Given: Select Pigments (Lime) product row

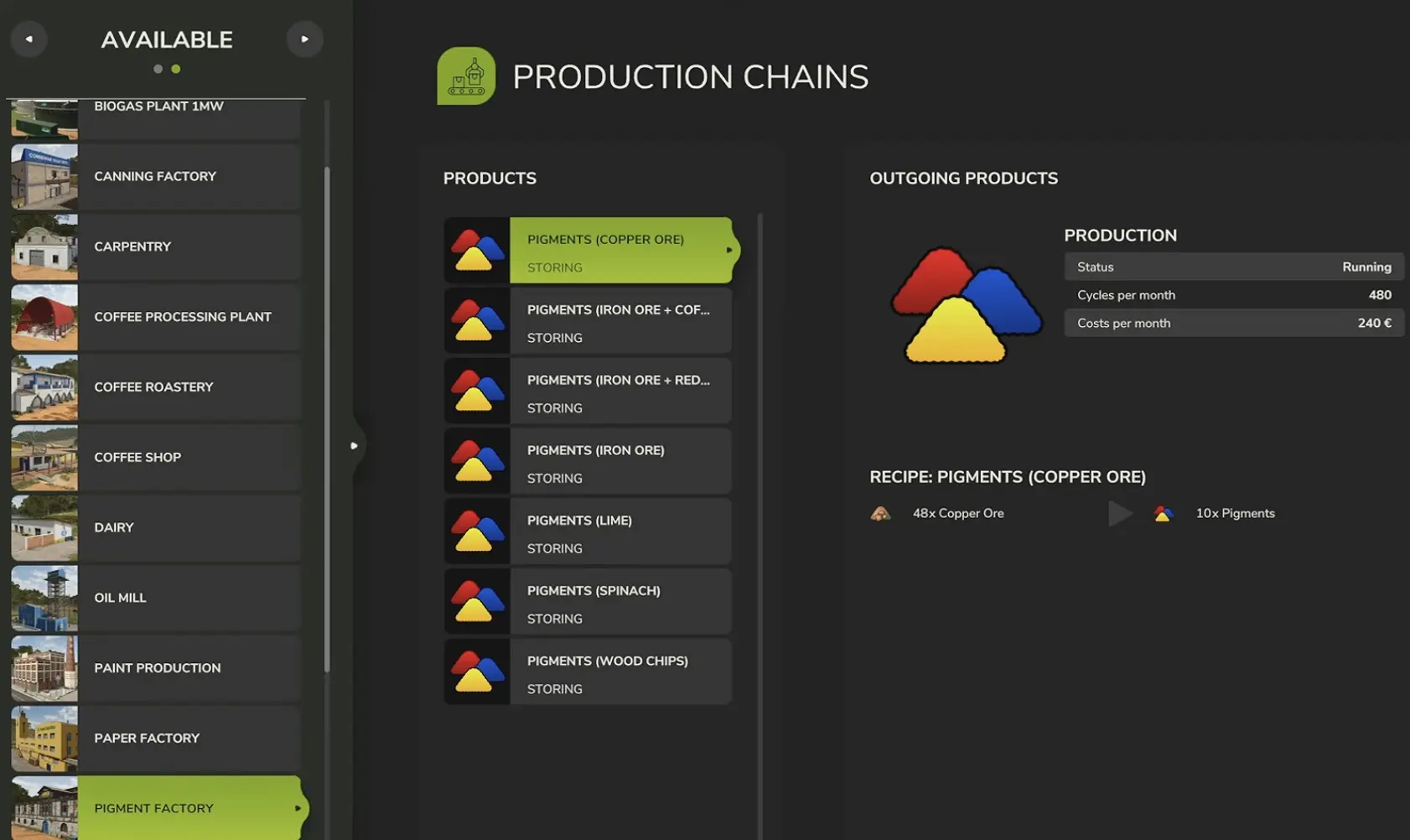Looking at the screenshot, I should pos(588,531).
